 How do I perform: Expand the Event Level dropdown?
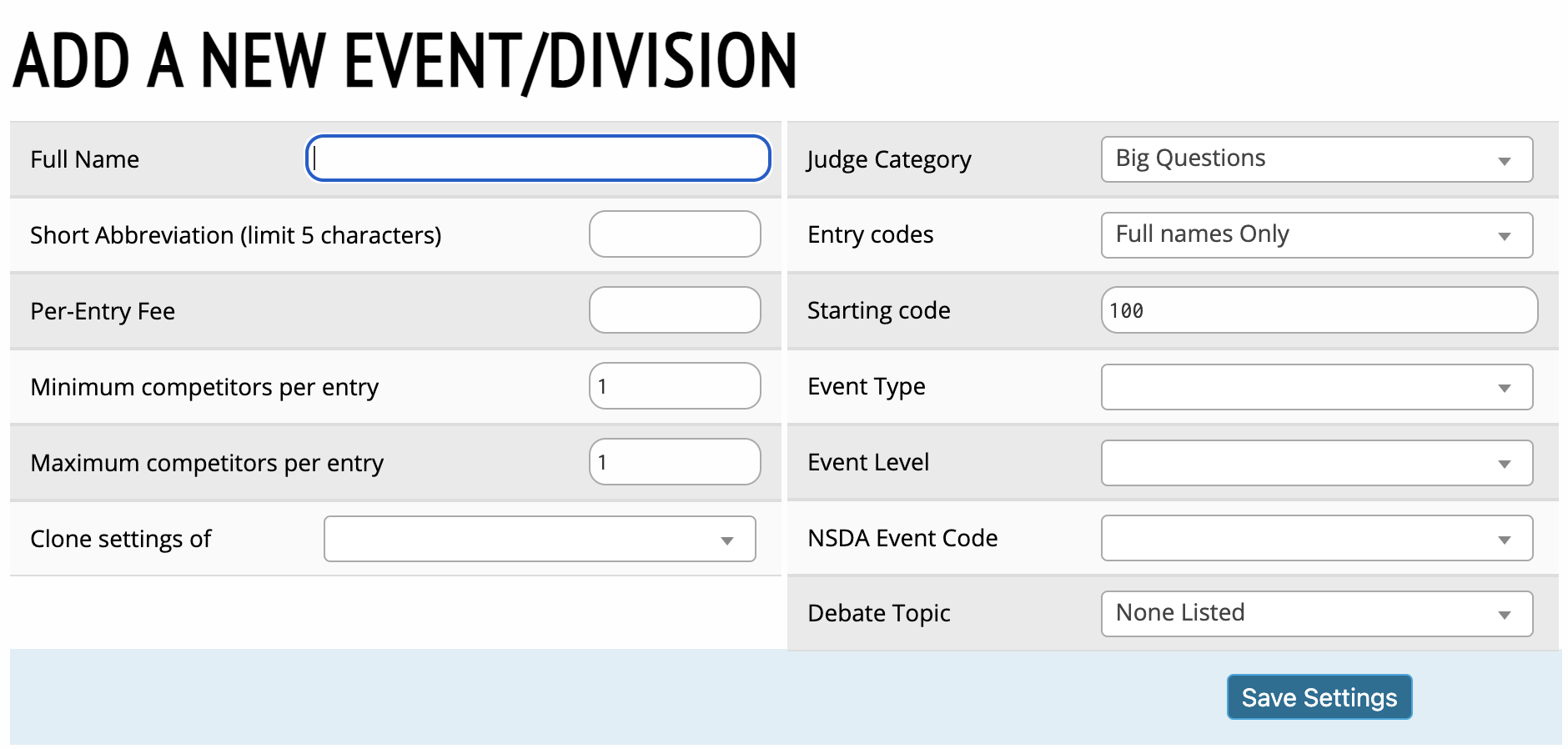click(1316, 463)
